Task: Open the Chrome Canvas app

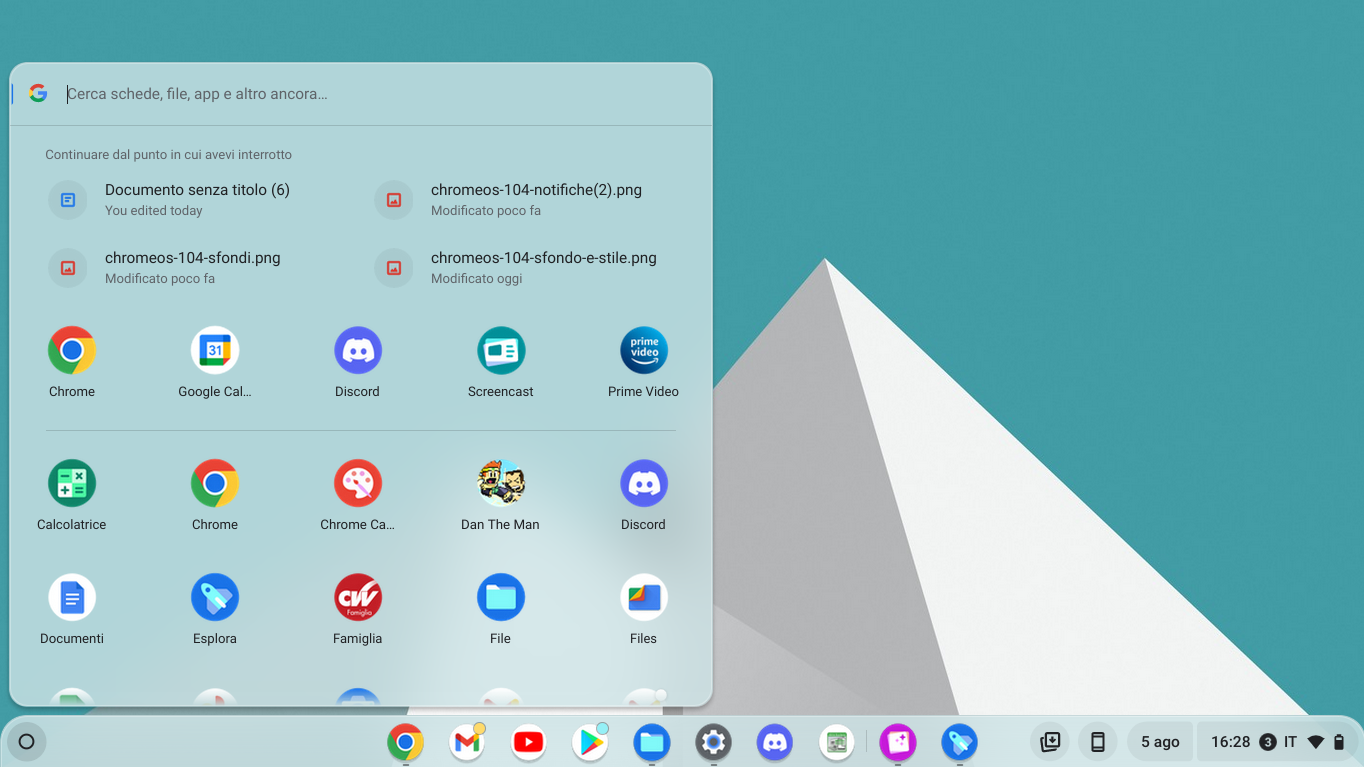Action: point(357,485)
